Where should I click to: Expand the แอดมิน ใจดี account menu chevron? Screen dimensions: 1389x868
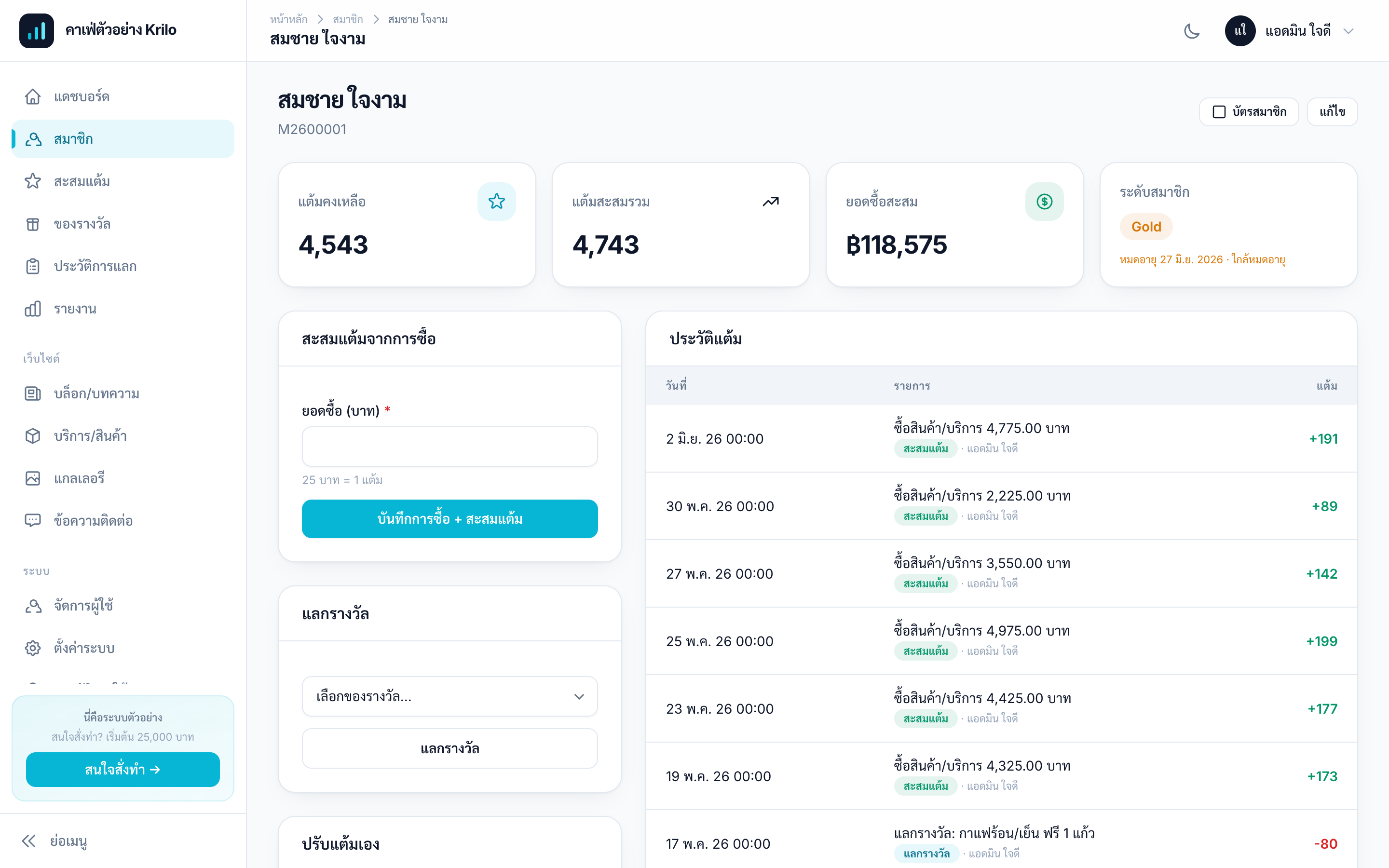pyautogui.click(x=1348, y=31)
